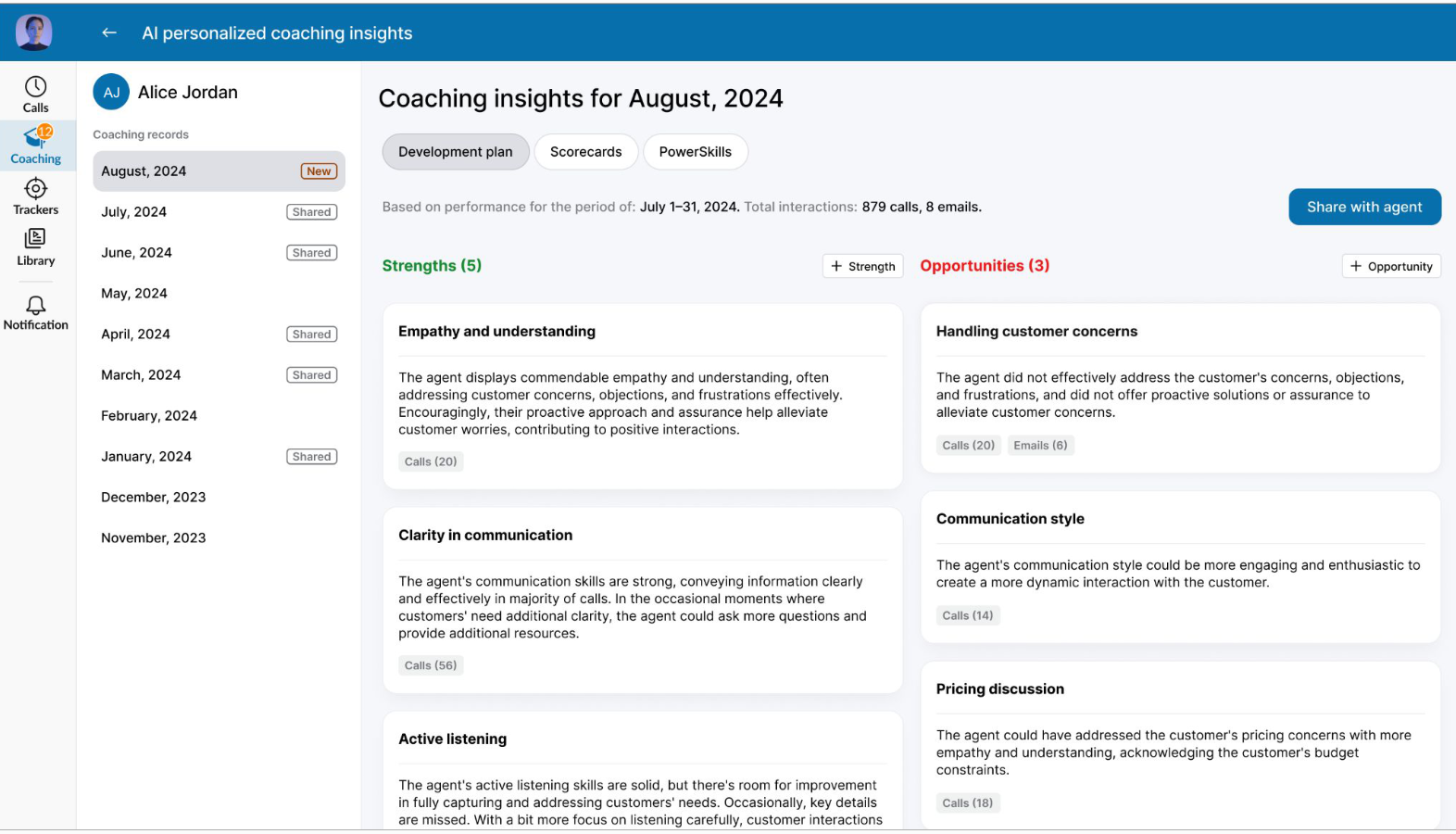This screenshot has height=834, width=1456.
Task: Open Emails (6) tag under Handling concerns
Action: [1040, 446]
